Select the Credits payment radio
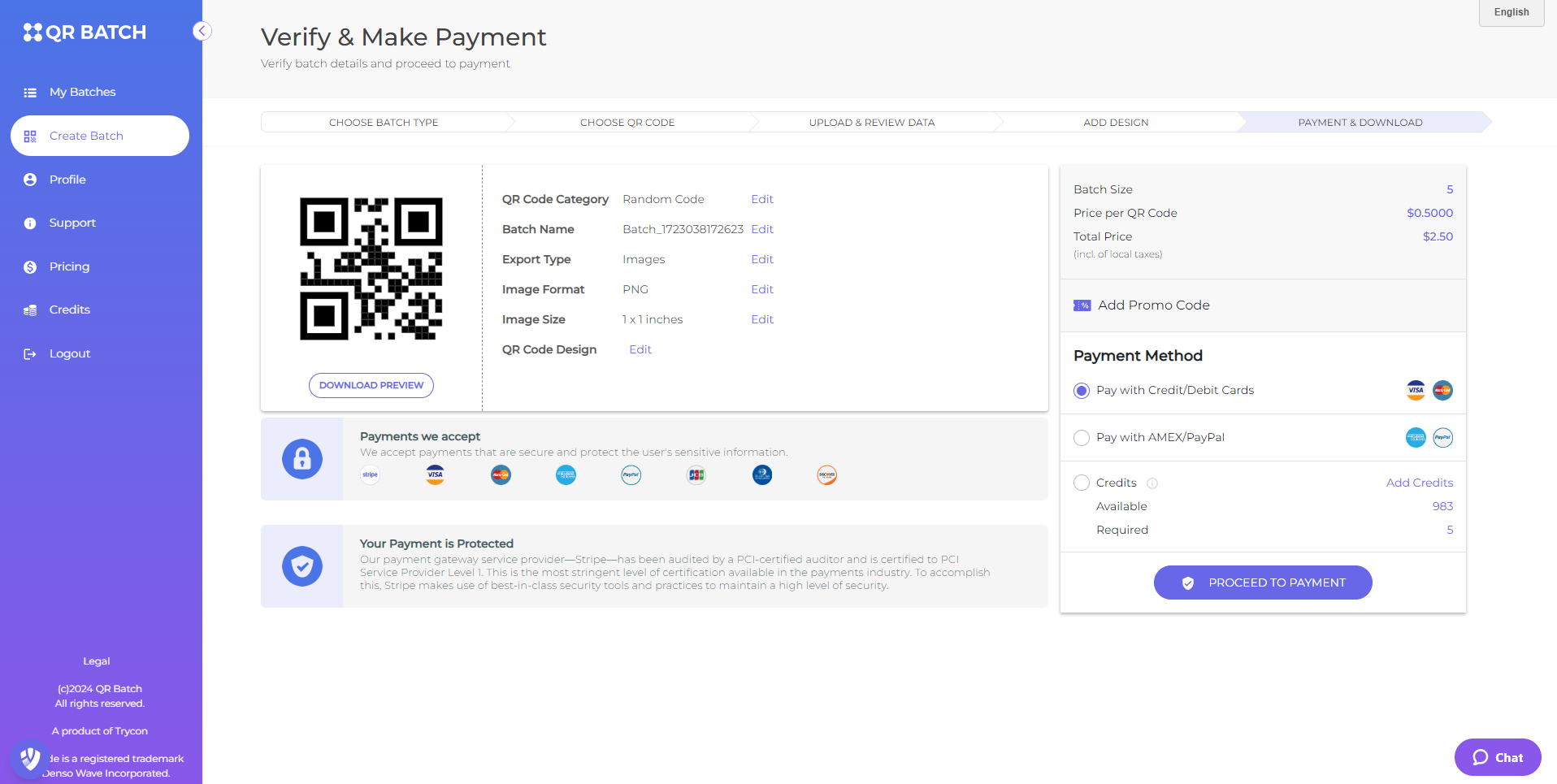Screen dimensions: 1557x784 pos(1082,483)
